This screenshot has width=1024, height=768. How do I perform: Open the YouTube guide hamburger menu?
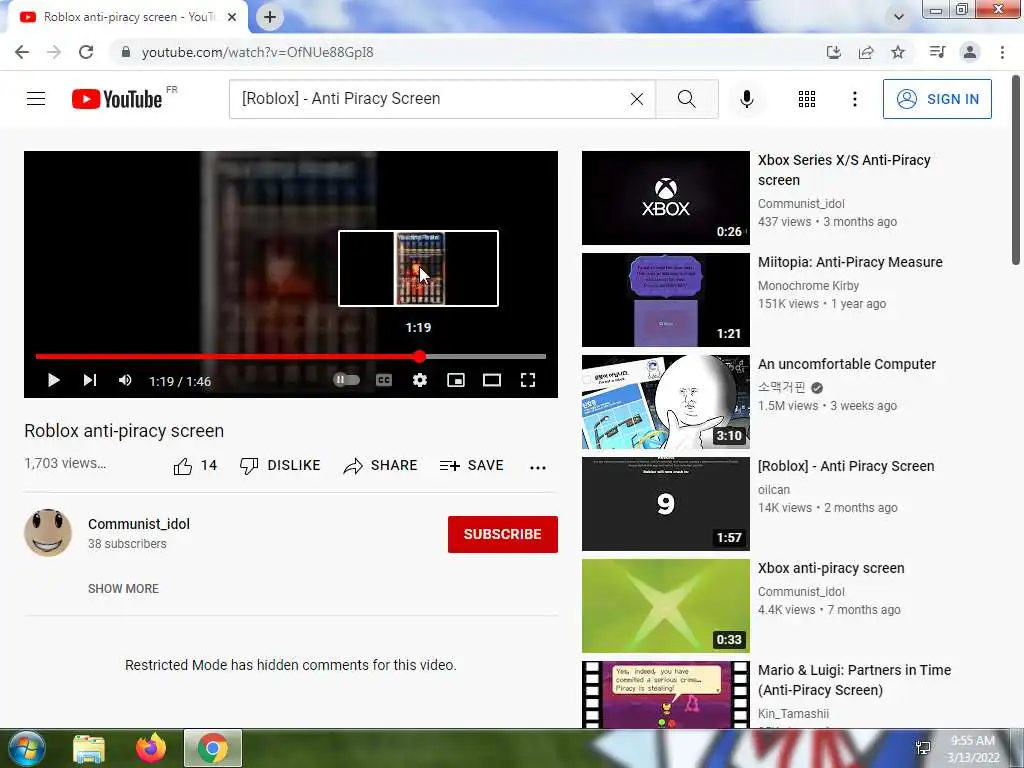pyautogui.click(x=36, y=99)
